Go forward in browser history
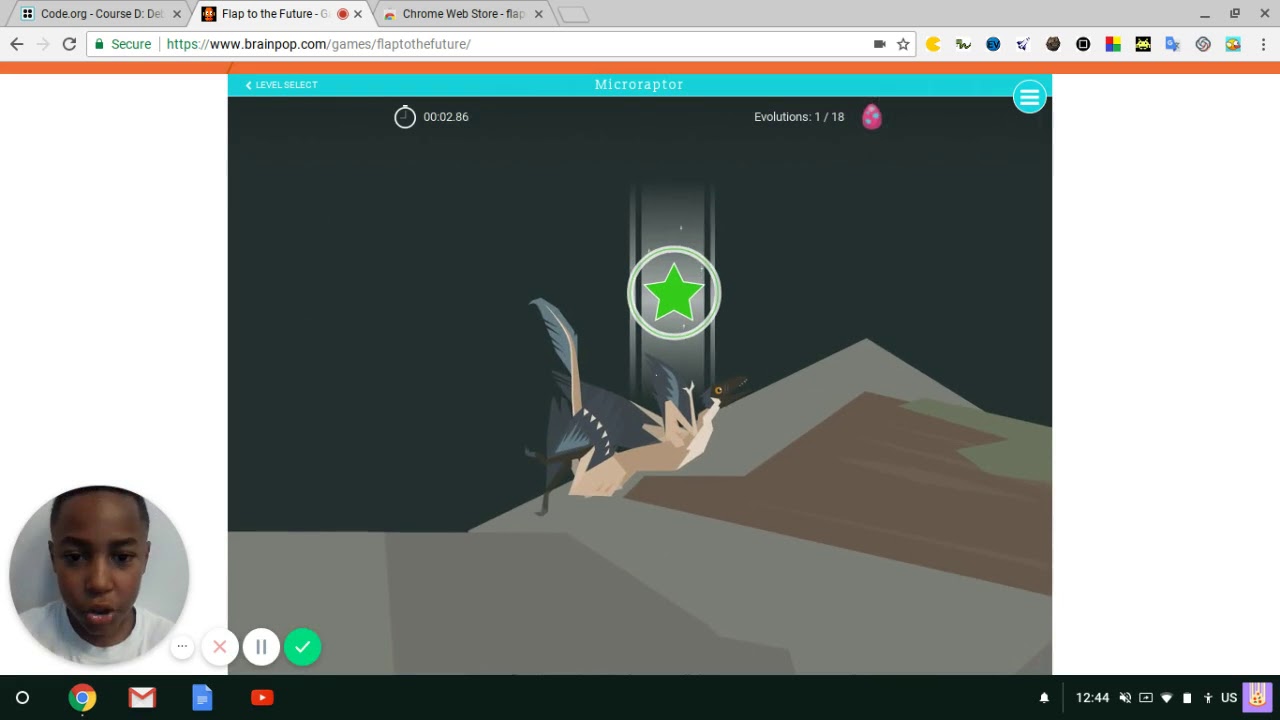 click(x=43, y=44)
